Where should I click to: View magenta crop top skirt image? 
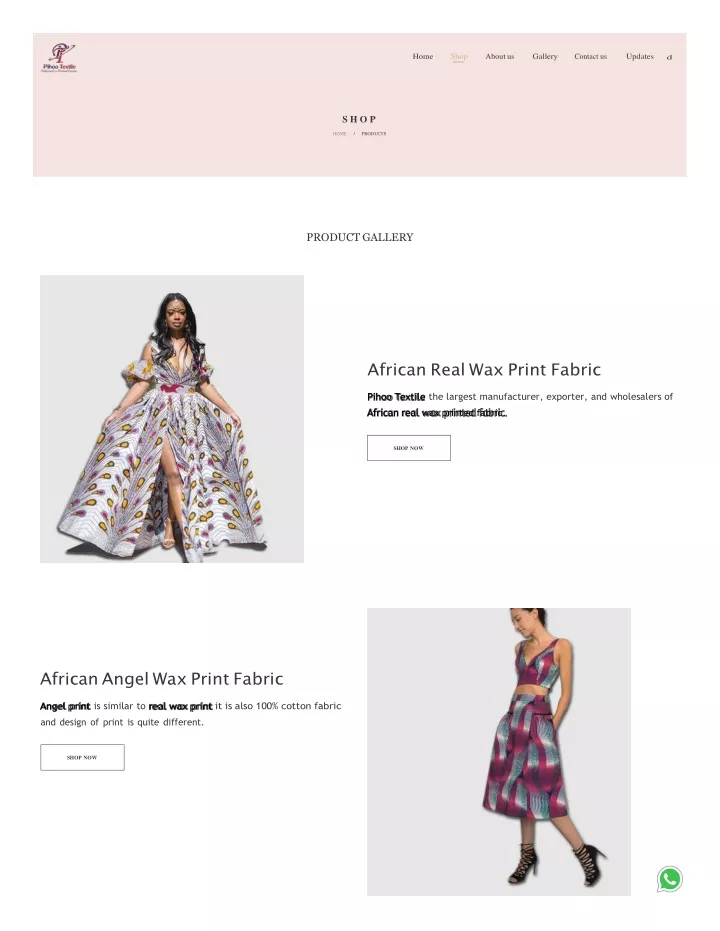point(499,752)
